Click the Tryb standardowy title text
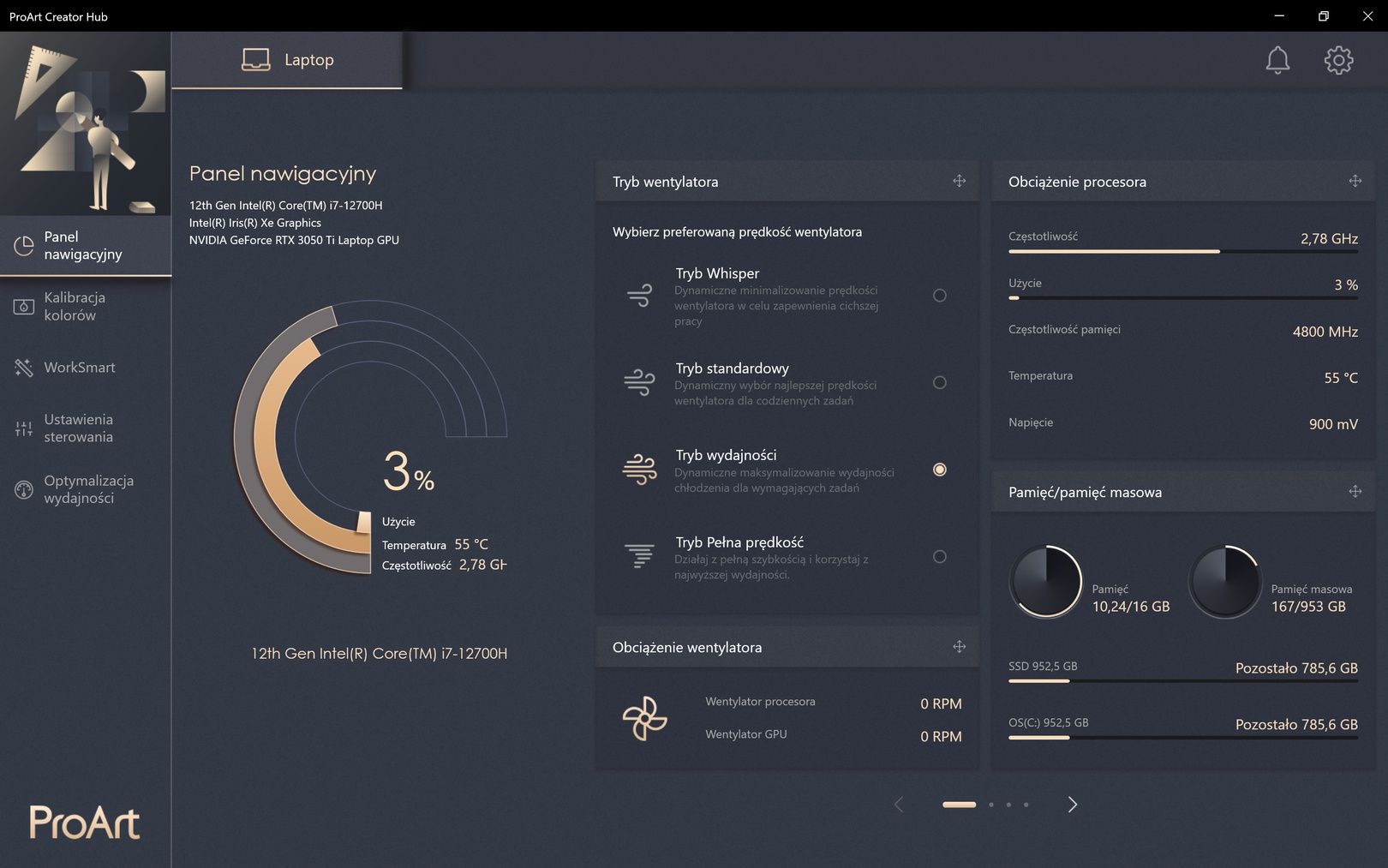This screenshot has height=868, width=1388. pos(732,368)
